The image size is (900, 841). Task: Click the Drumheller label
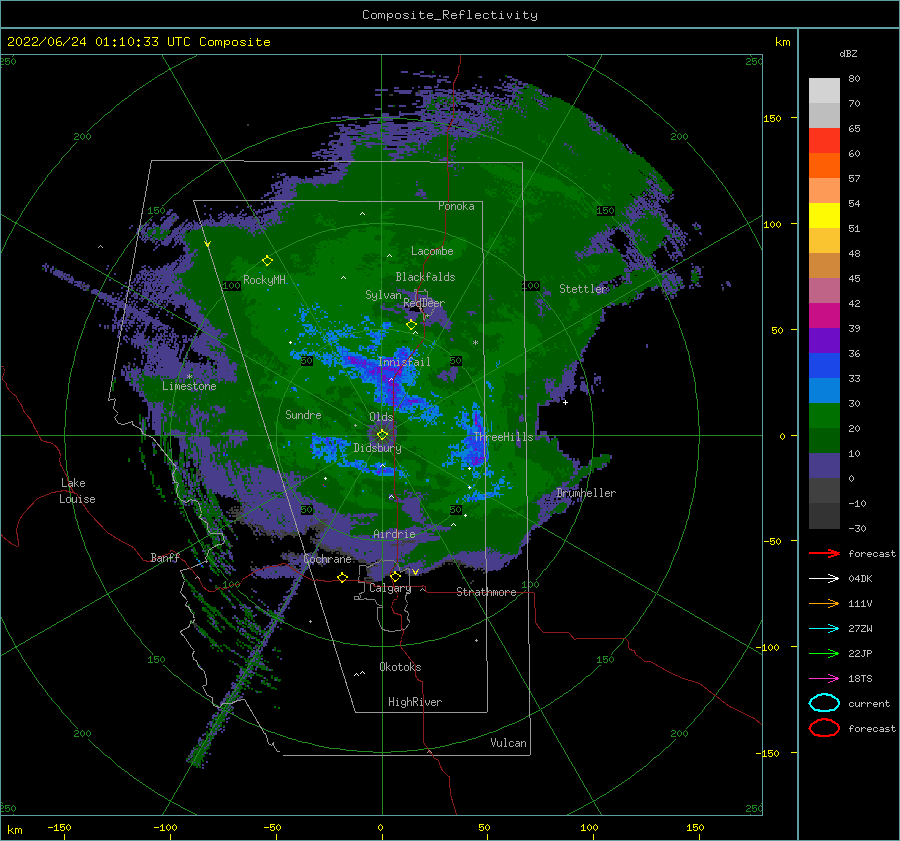[x=586, y=493]
